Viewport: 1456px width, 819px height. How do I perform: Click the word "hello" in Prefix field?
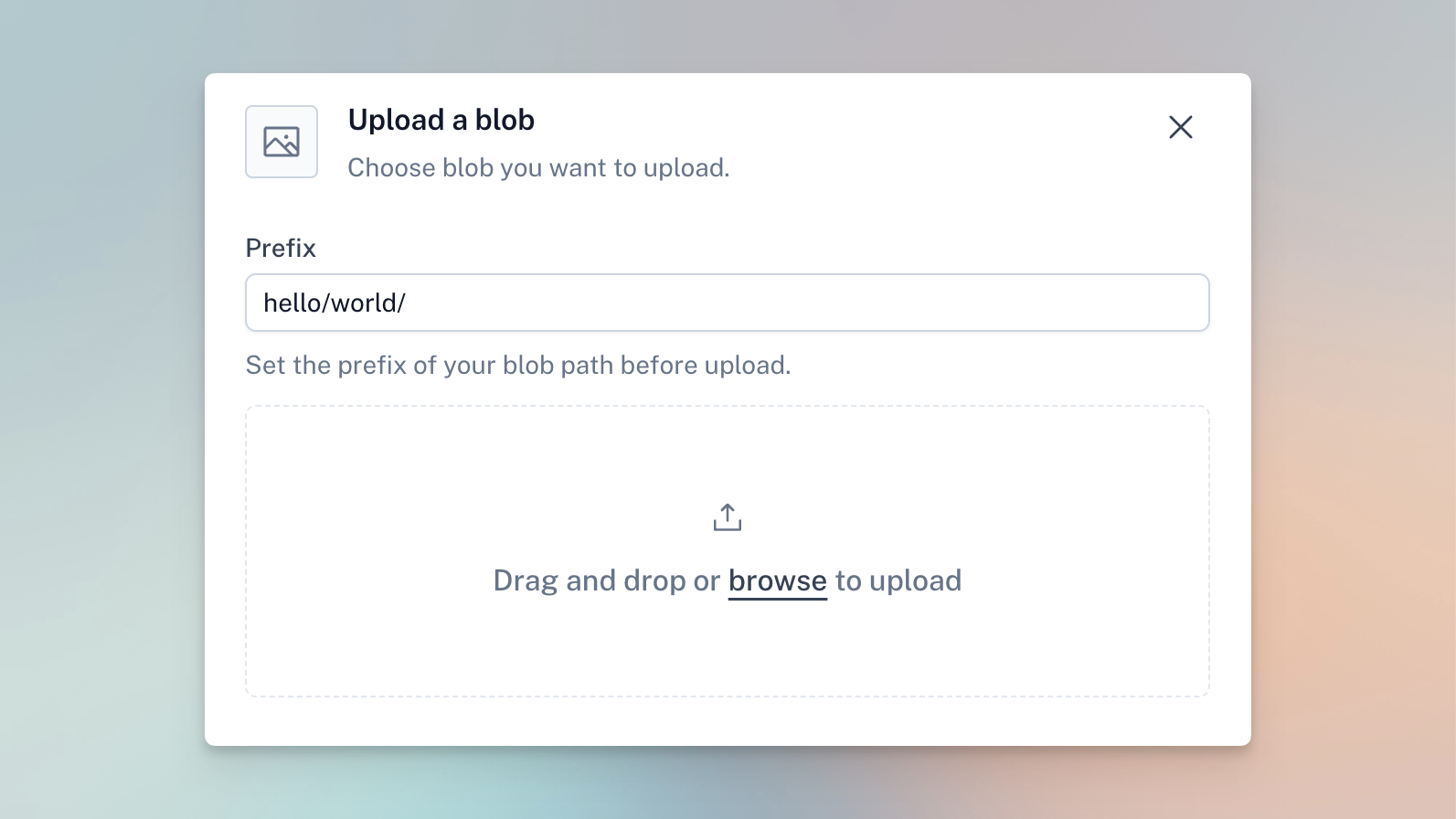click(x=292, y=303)
